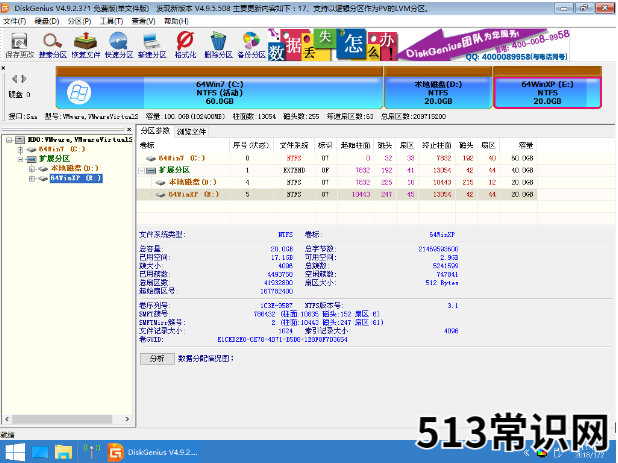Image resolution: width=618 pixels, height=463 pixels.
Task: Click the Save Changes (保存更改) toolbar icon
Action: pos(19,45)
